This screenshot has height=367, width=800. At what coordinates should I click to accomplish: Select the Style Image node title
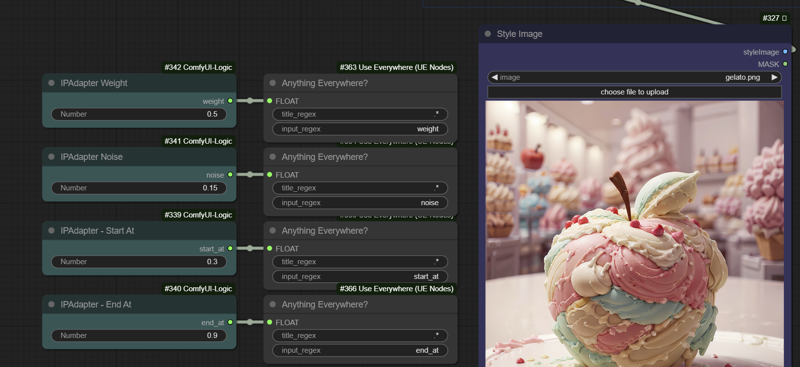click(x=519, y=34)
